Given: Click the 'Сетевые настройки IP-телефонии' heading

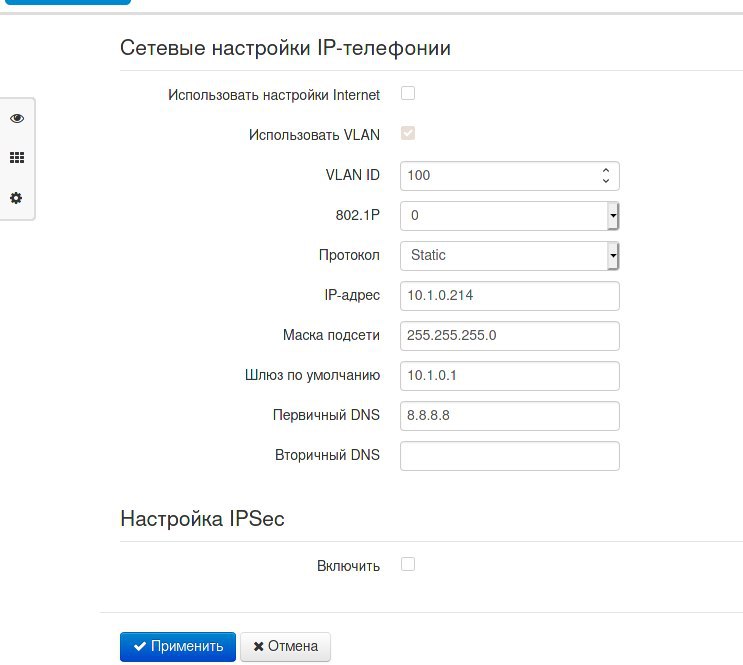Looking at the screenshot, I should pyautogui.click(x=285, y=48).
